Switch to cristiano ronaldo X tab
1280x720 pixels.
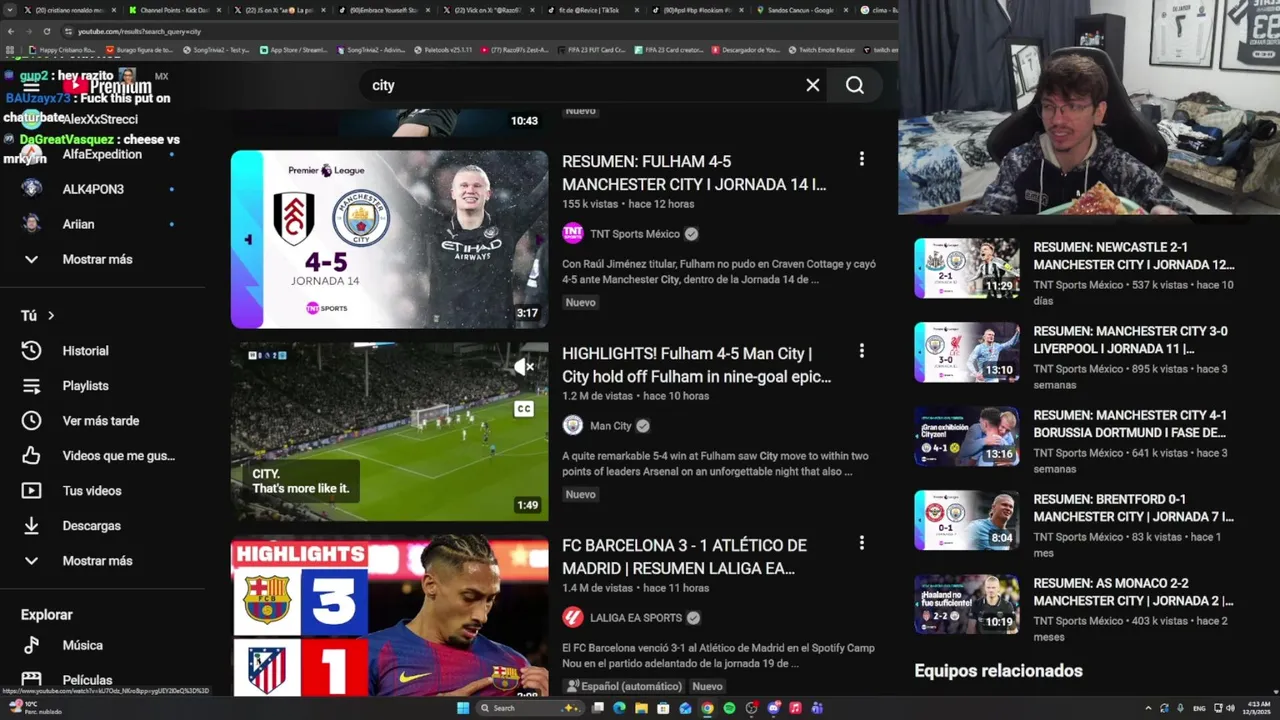[x=68, y=9]
